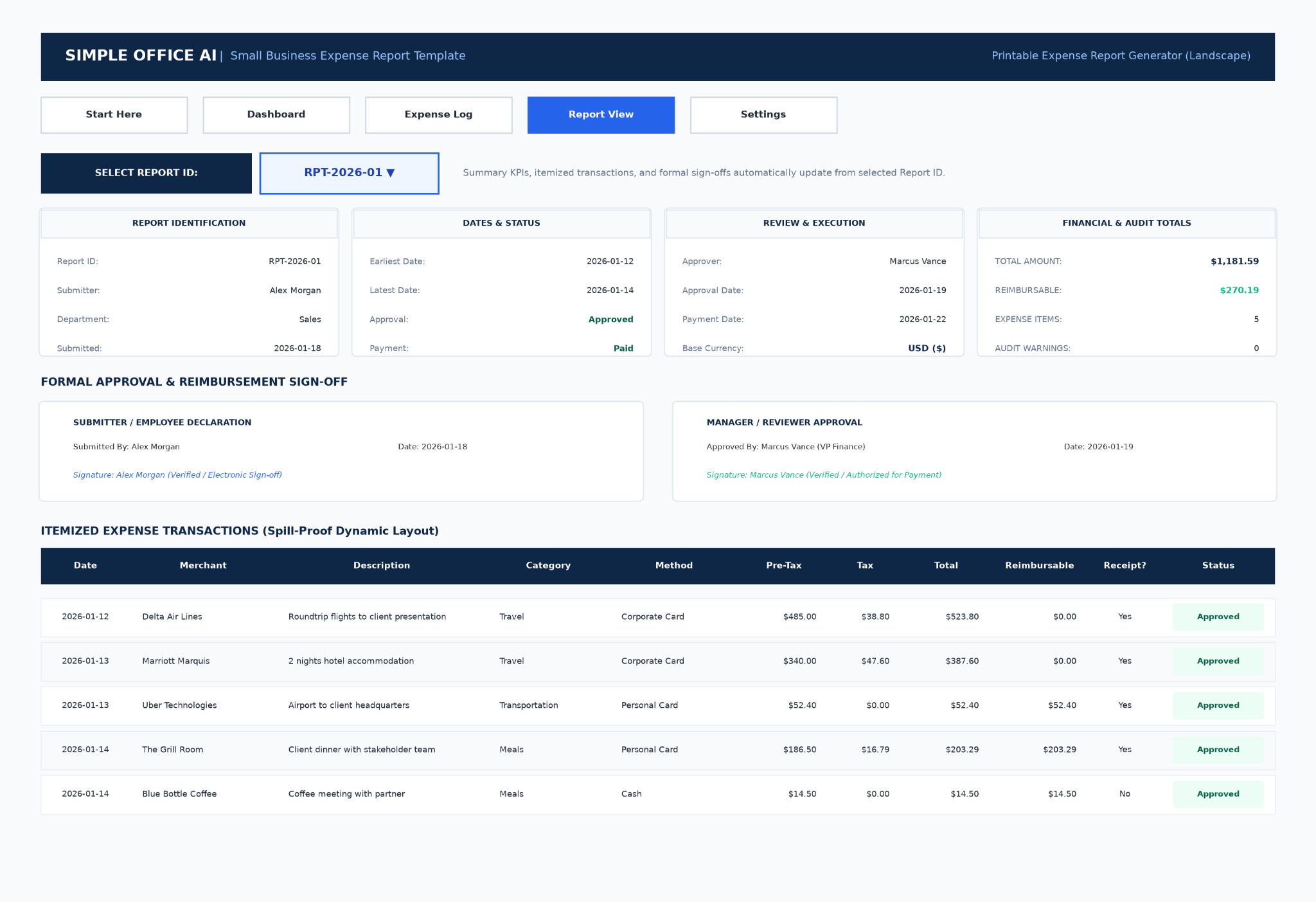Click Alex Morgan's electronic signature line
The image size is (1316, 902).
[x=177, y=475]
